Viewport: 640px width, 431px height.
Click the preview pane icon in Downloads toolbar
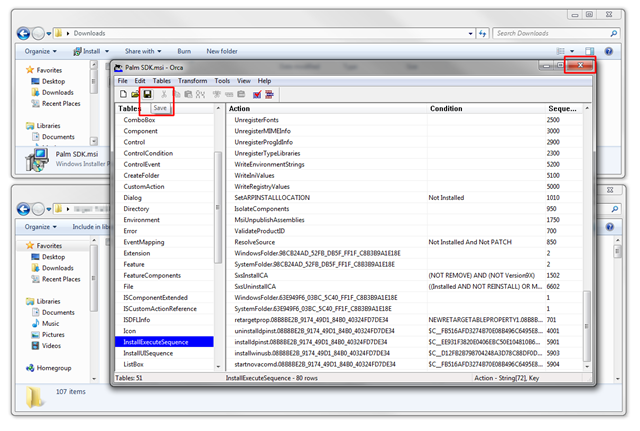click(589, 51)
